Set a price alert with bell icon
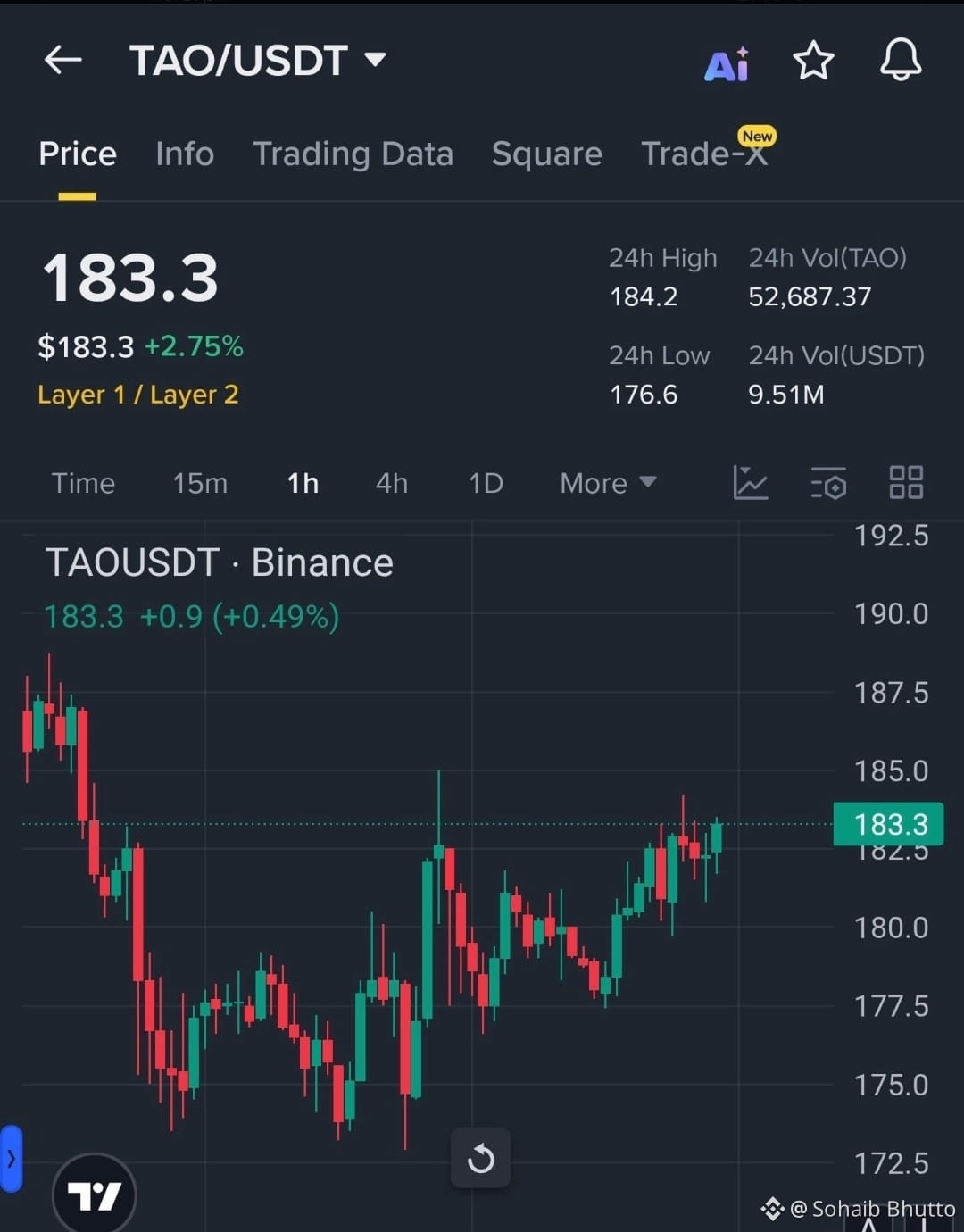This screenshot has height=1232, width=964. pos(901,61)
